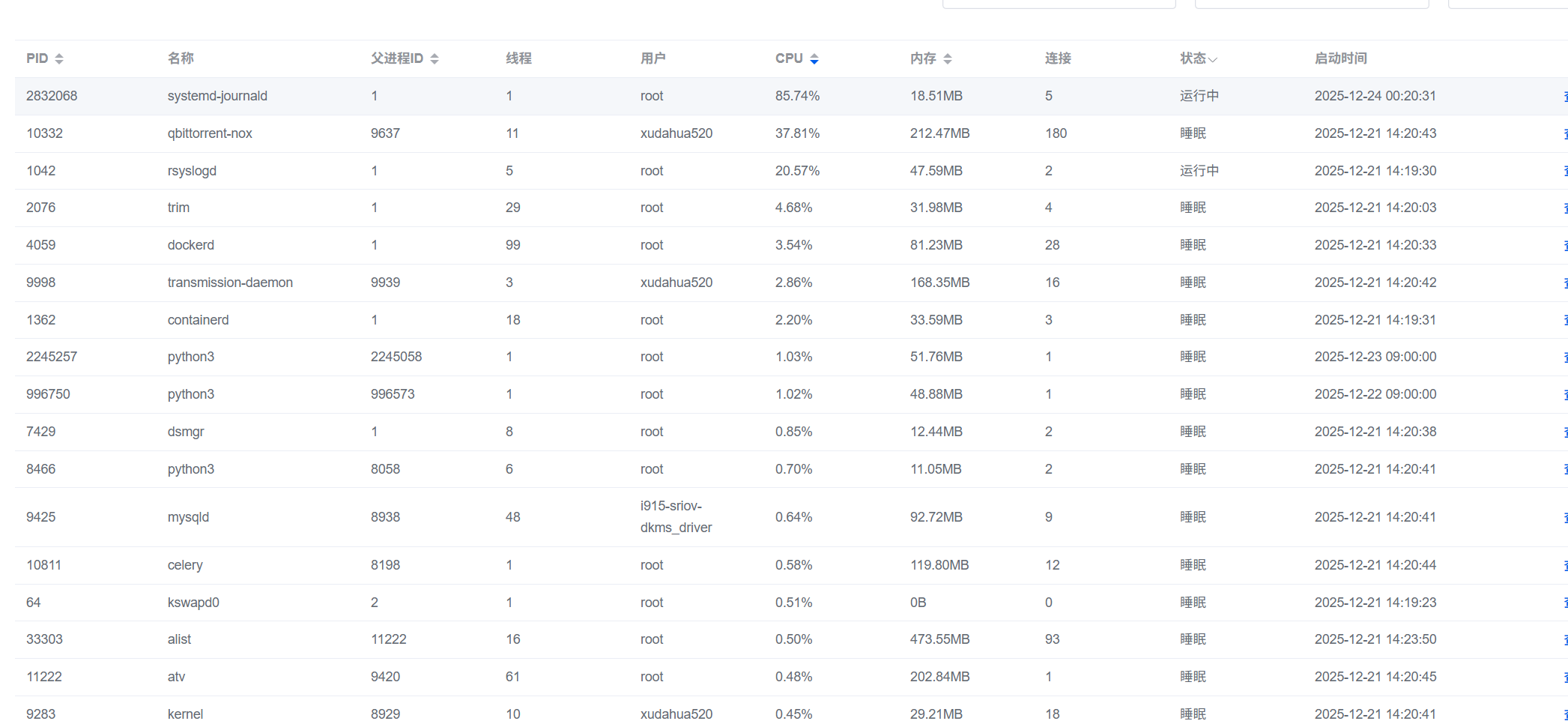This screenshot has height=727, width=1568.
Task: Click the 启动时间 column header
Action: click(1340, 58)
